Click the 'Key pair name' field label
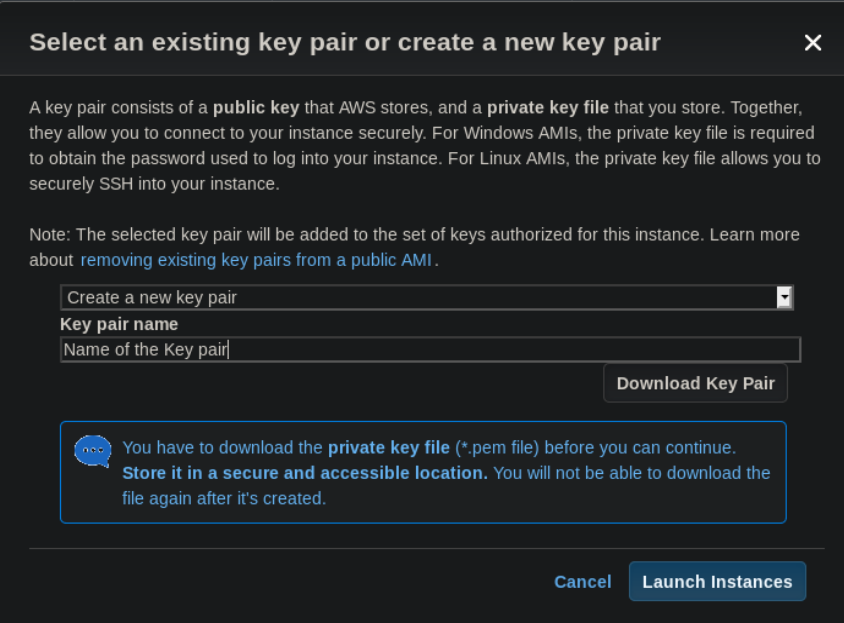Screen dimensions: 844x623 [x=119, y=324]
